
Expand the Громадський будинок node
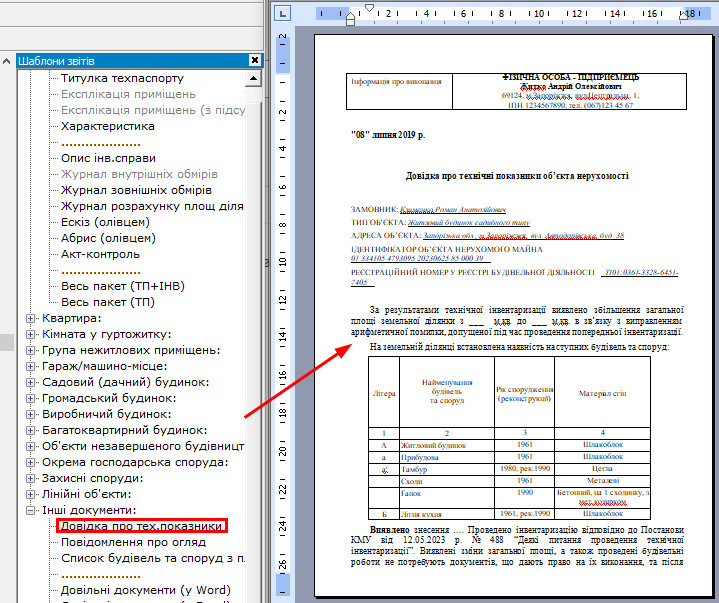pos(30,398)
